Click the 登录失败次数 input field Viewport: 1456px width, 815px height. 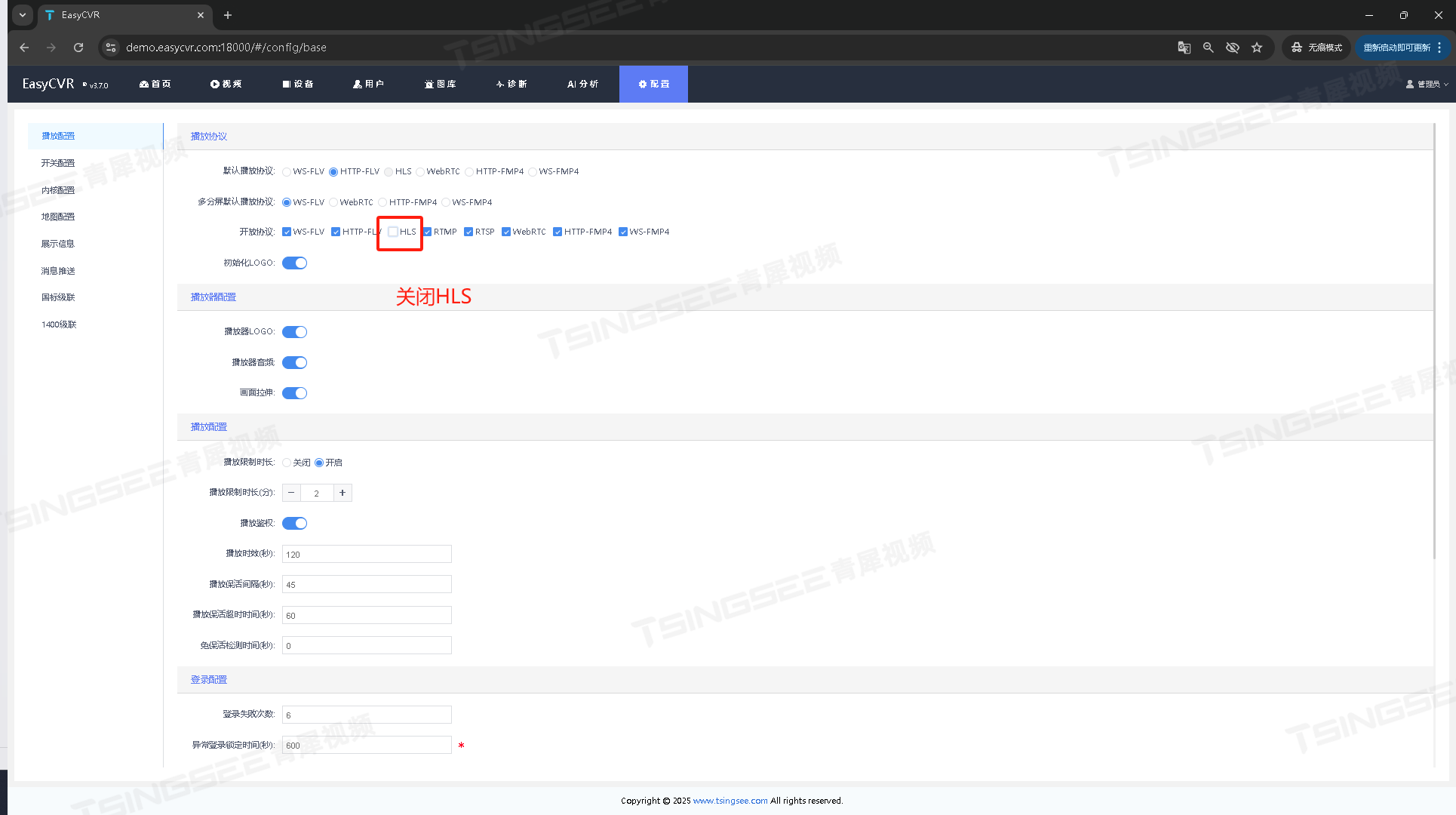(x=367, y=715)
